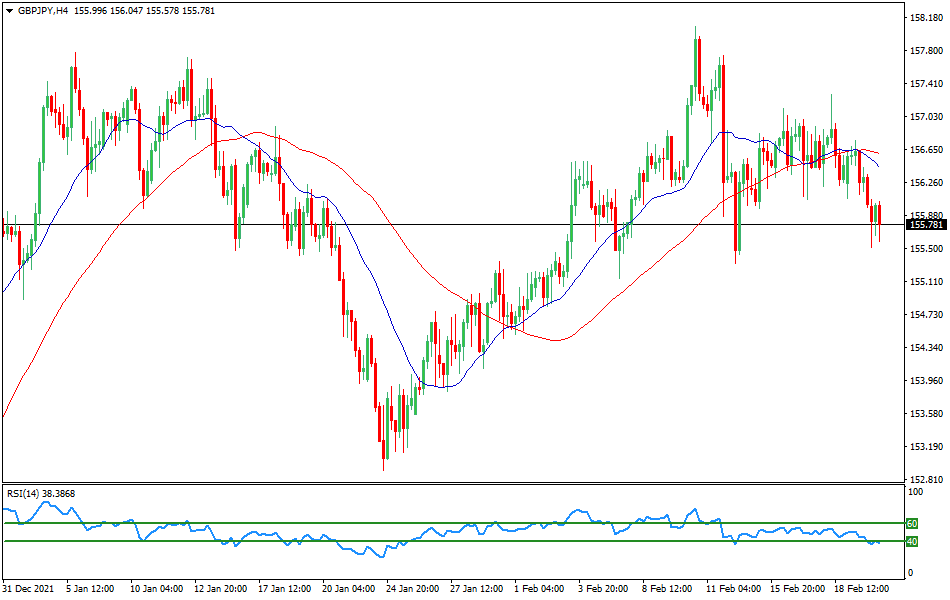Image resolution: width=950 pixels, height=600 pixels.
Task: Click the 31 Dec 2021 time label
Action: click(31, 589)
